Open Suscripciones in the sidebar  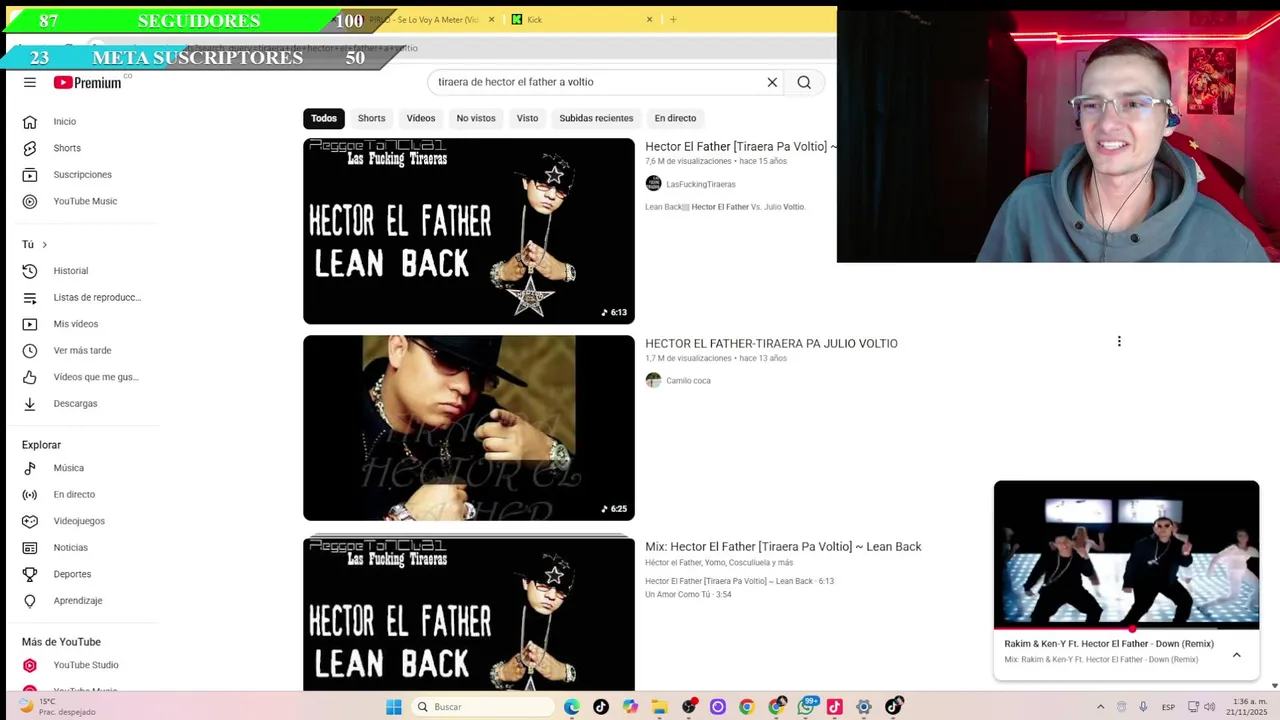[83, 174]
